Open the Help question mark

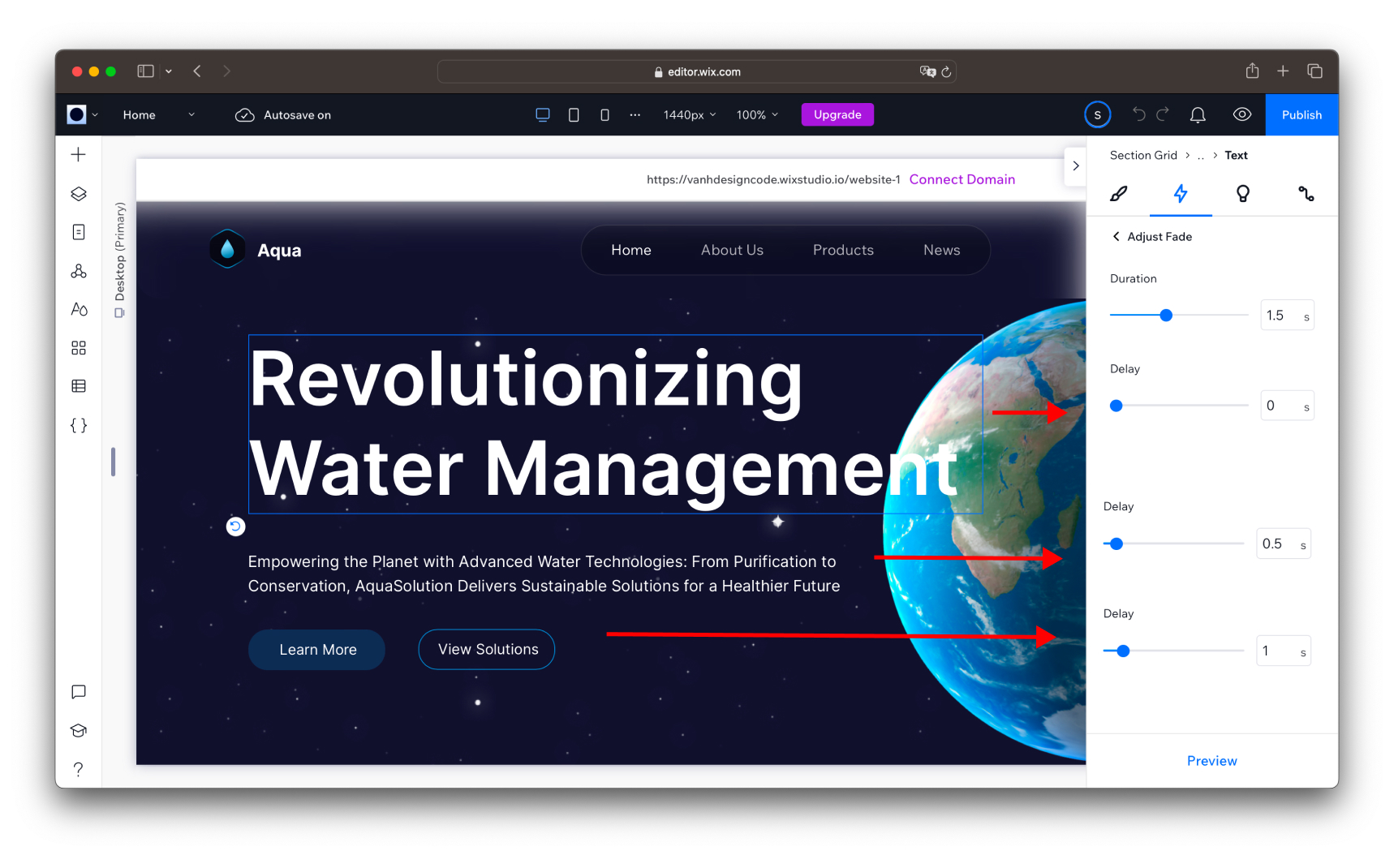79,769
